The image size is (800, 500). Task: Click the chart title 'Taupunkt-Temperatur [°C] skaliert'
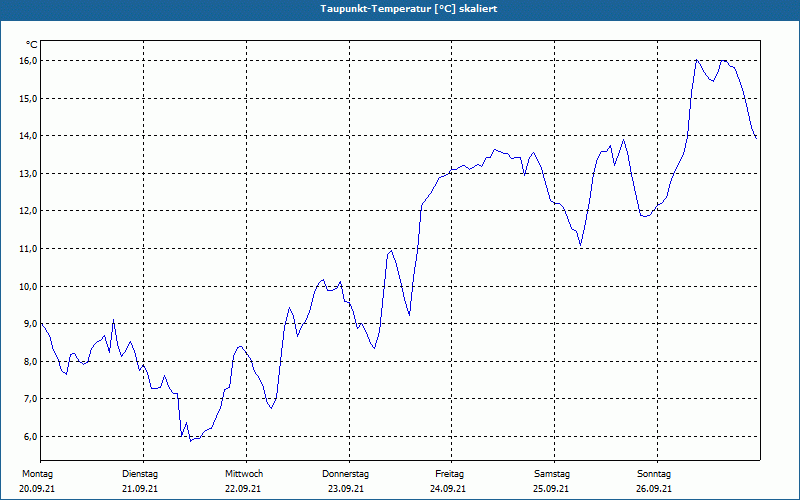(x=409, y=9)
